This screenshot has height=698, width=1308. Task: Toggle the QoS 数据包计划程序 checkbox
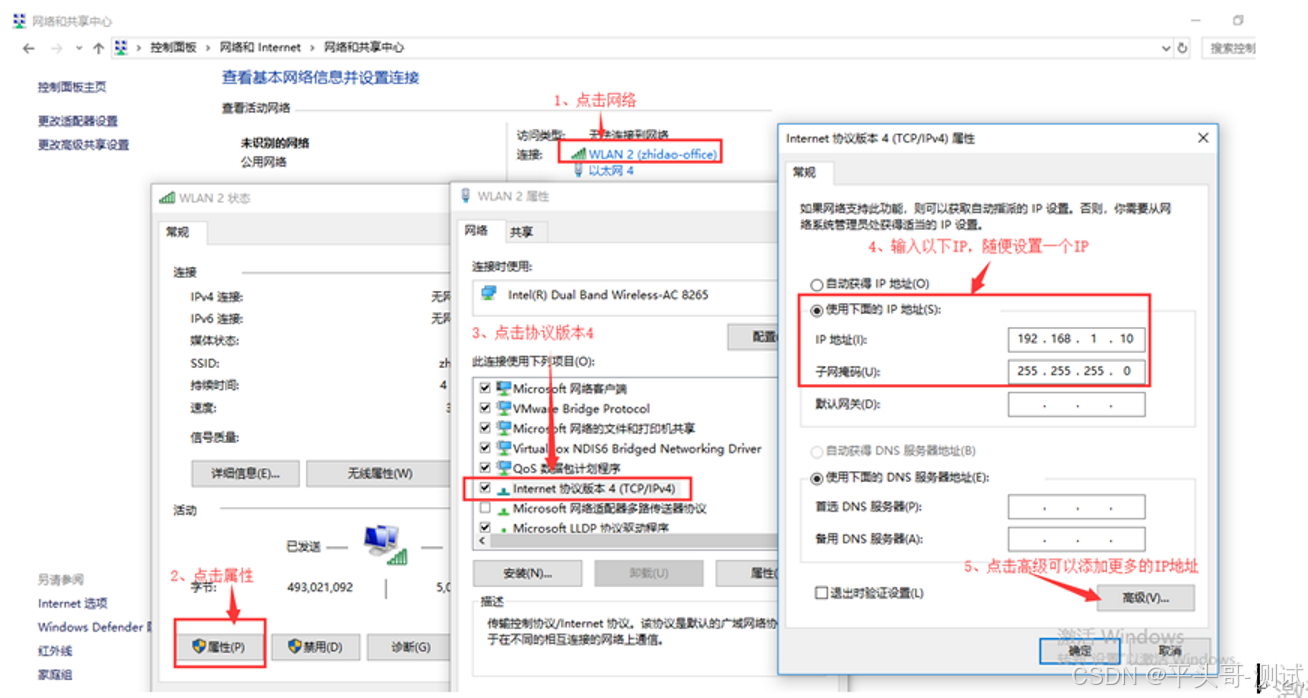(x=485, y=468)
